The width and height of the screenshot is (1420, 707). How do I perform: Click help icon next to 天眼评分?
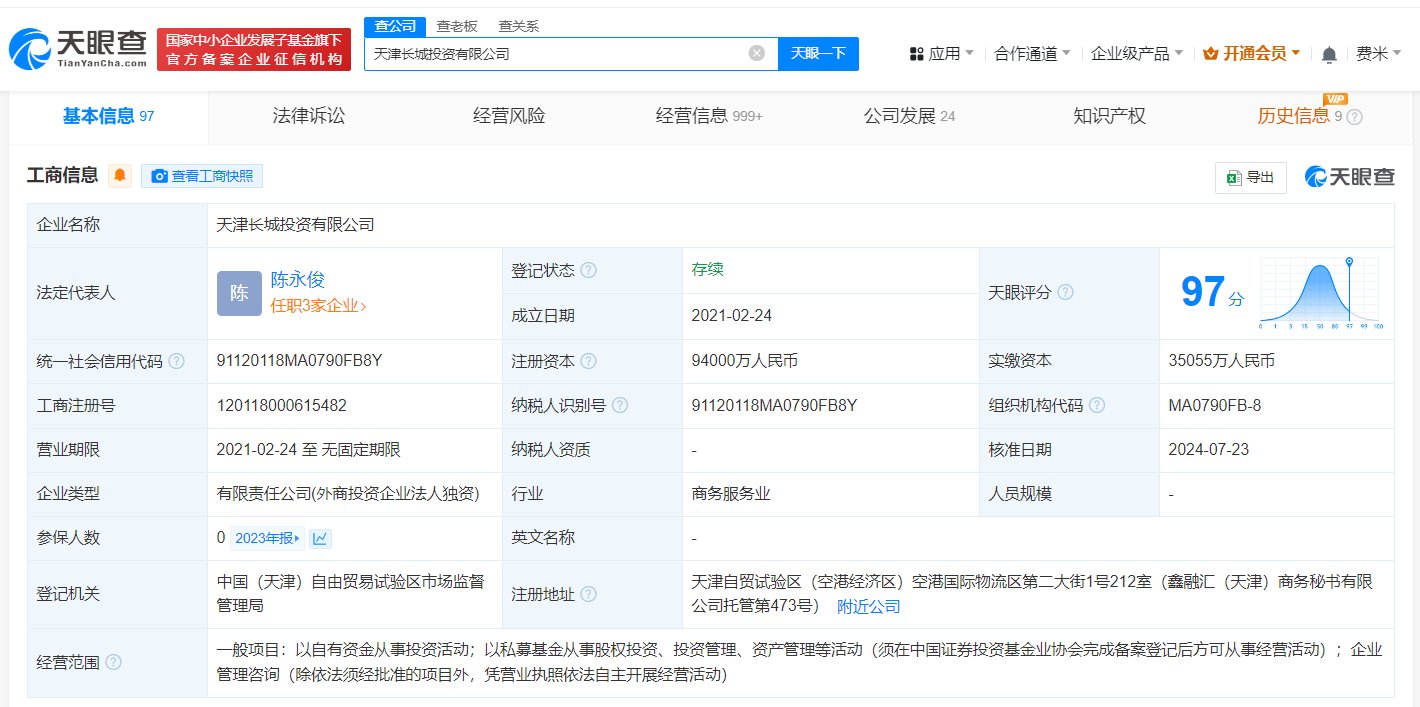(1065, 292)
